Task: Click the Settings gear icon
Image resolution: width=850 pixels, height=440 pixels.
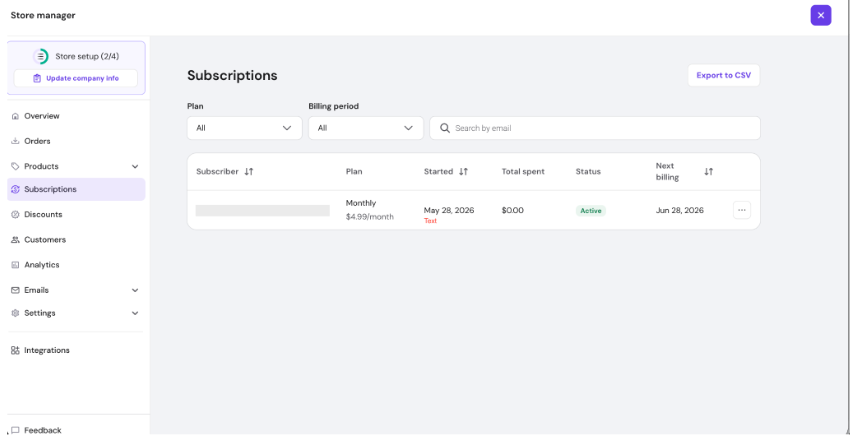Action: coord(15,313)
